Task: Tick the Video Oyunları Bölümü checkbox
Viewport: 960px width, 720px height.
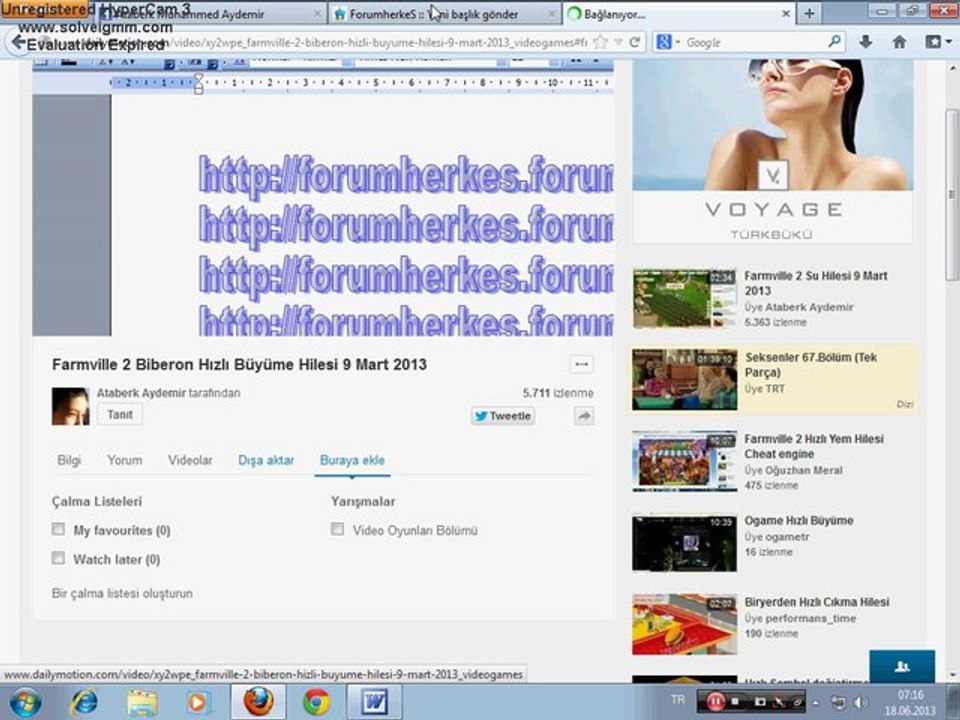Action: [x=337, y=529]
